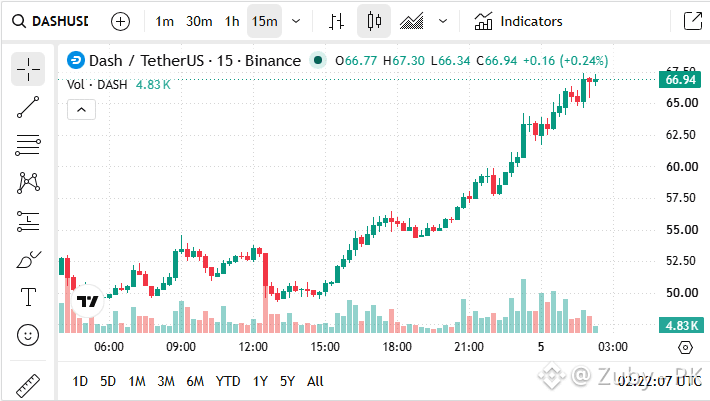The height and width of the screenshot is (401, 710).
Task: Switch chart style to bars
Action: (336, 21)
